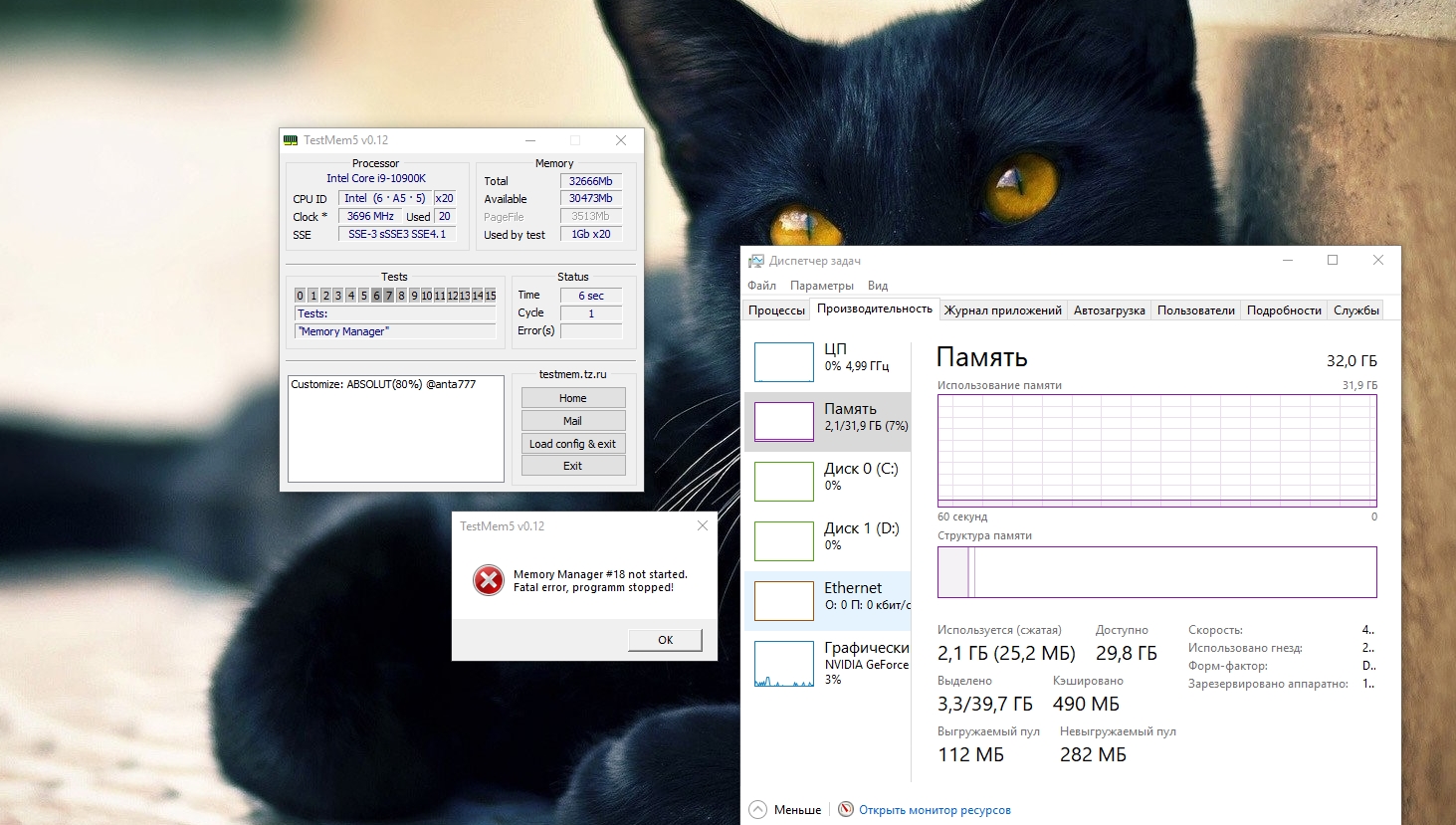Click the Available memory field "30473Mb"

(591, 199)
